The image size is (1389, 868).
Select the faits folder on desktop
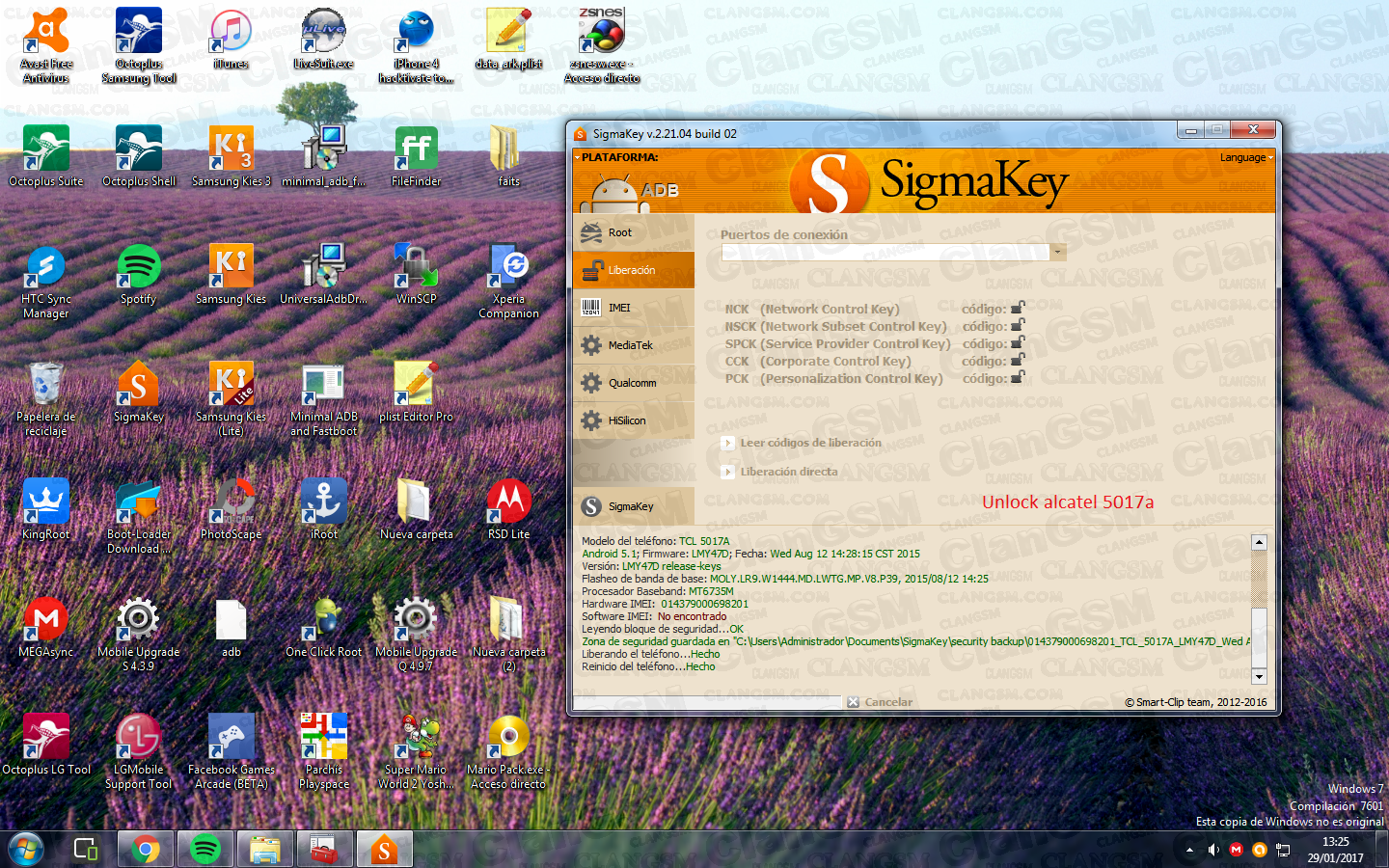pos(509,156)
